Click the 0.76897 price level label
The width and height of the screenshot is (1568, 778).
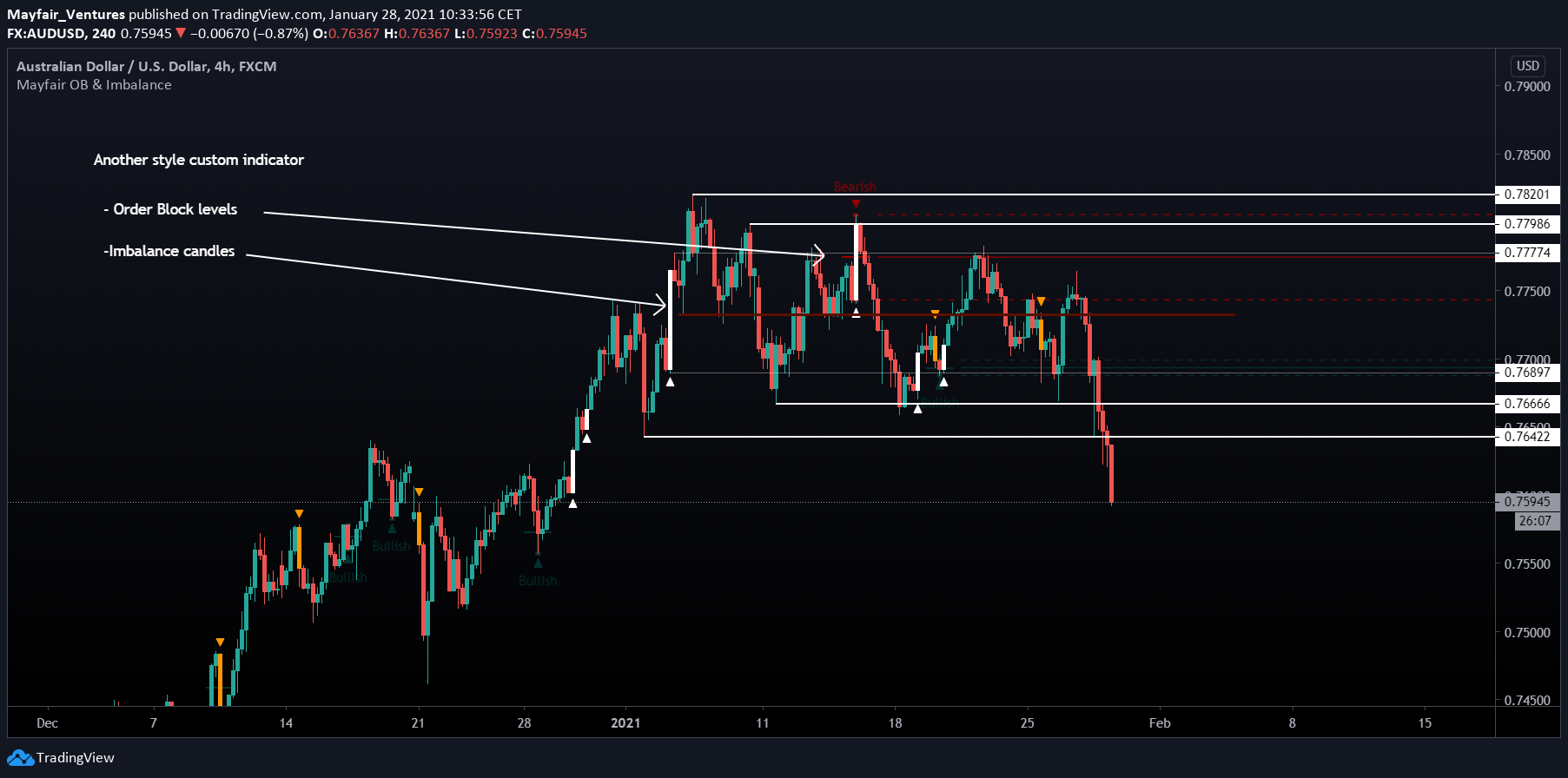[1527, 373]
